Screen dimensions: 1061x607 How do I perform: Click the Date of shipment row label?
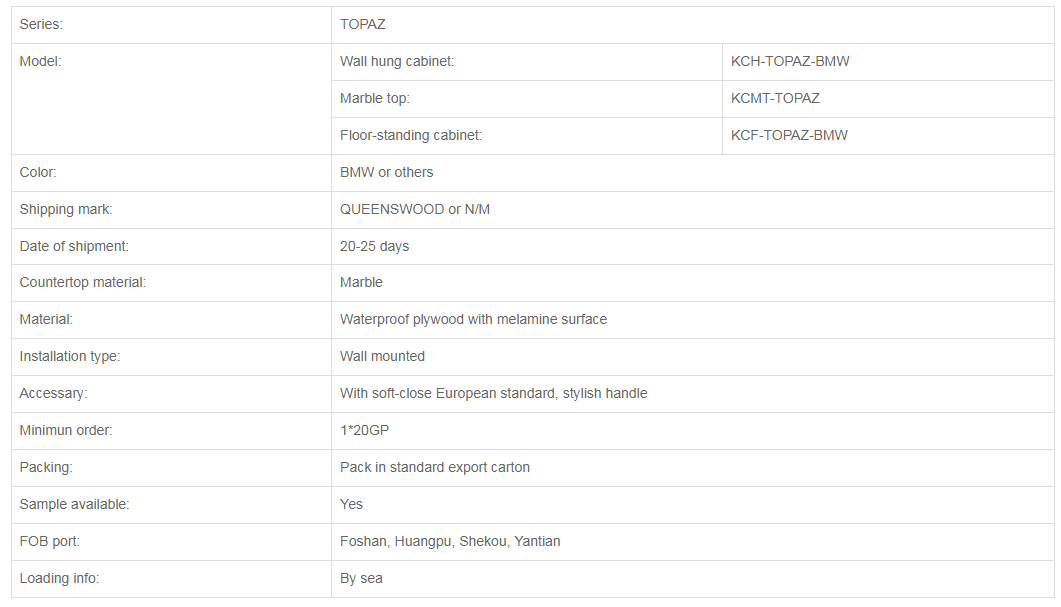tap(74, 246)
